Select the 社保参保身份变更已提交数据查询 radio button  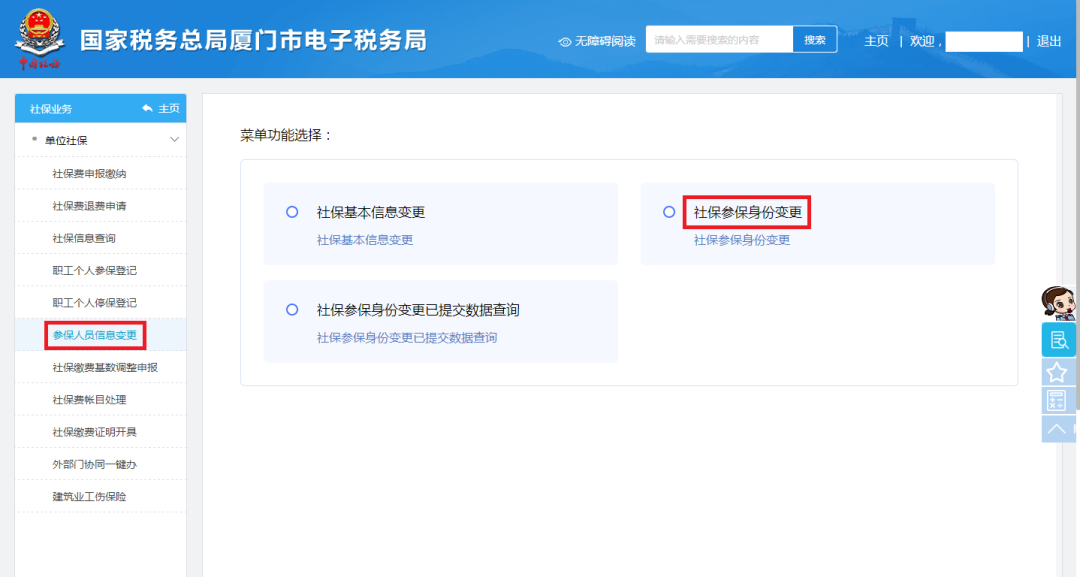[x=292, y=310]
